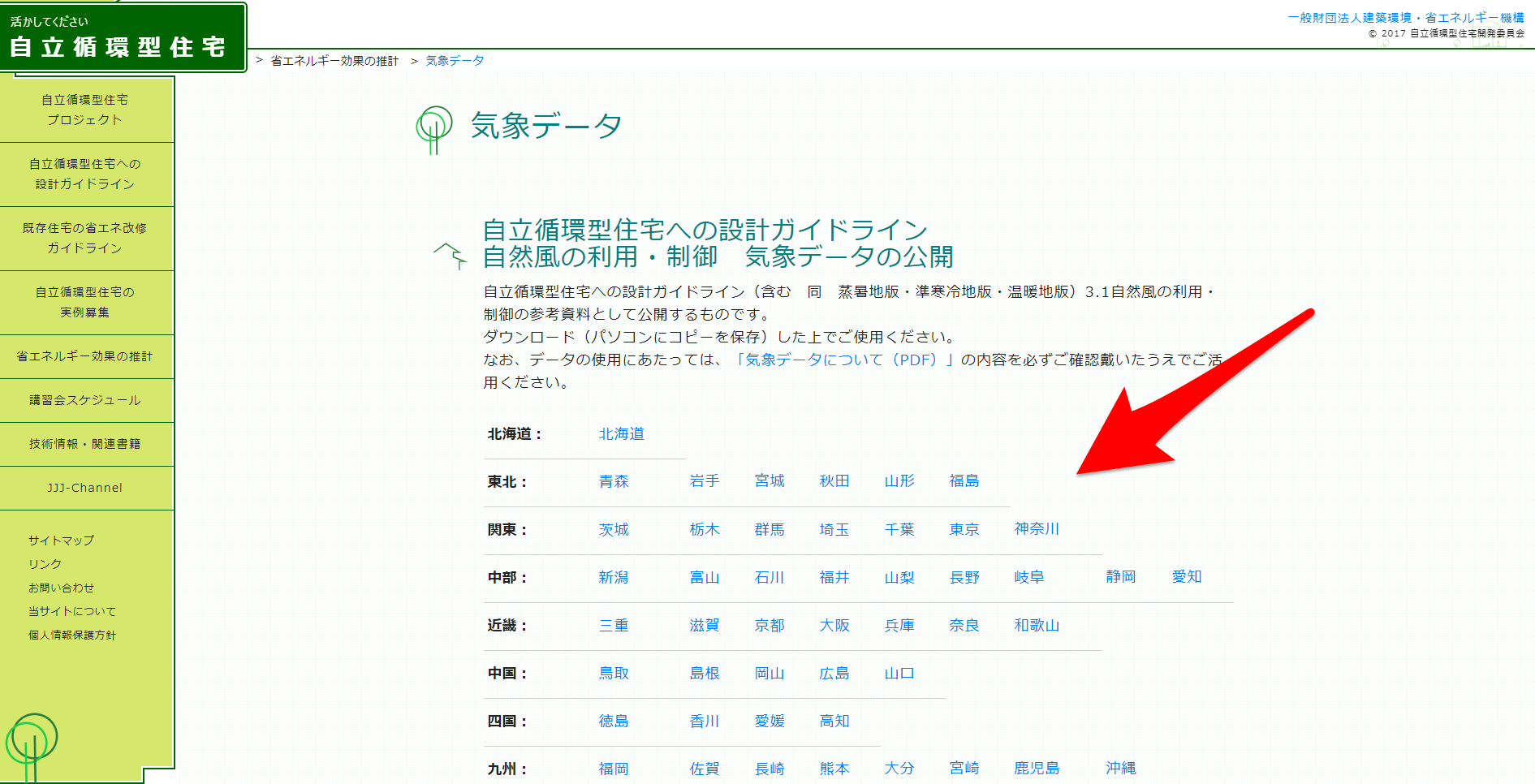Select 茨城 in the 関東 row
The height and width of the screenshot is (784, 1535).
pos(614,529)
